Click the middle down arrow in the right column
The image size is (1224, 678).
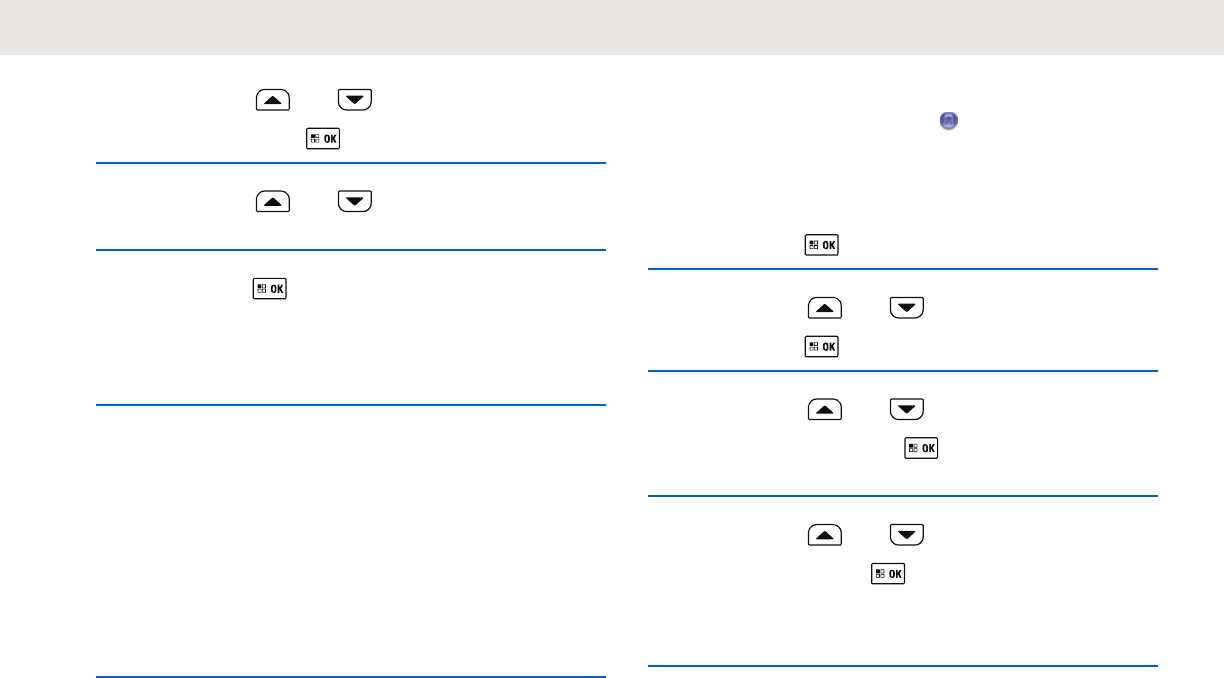[x=907, y=409]
